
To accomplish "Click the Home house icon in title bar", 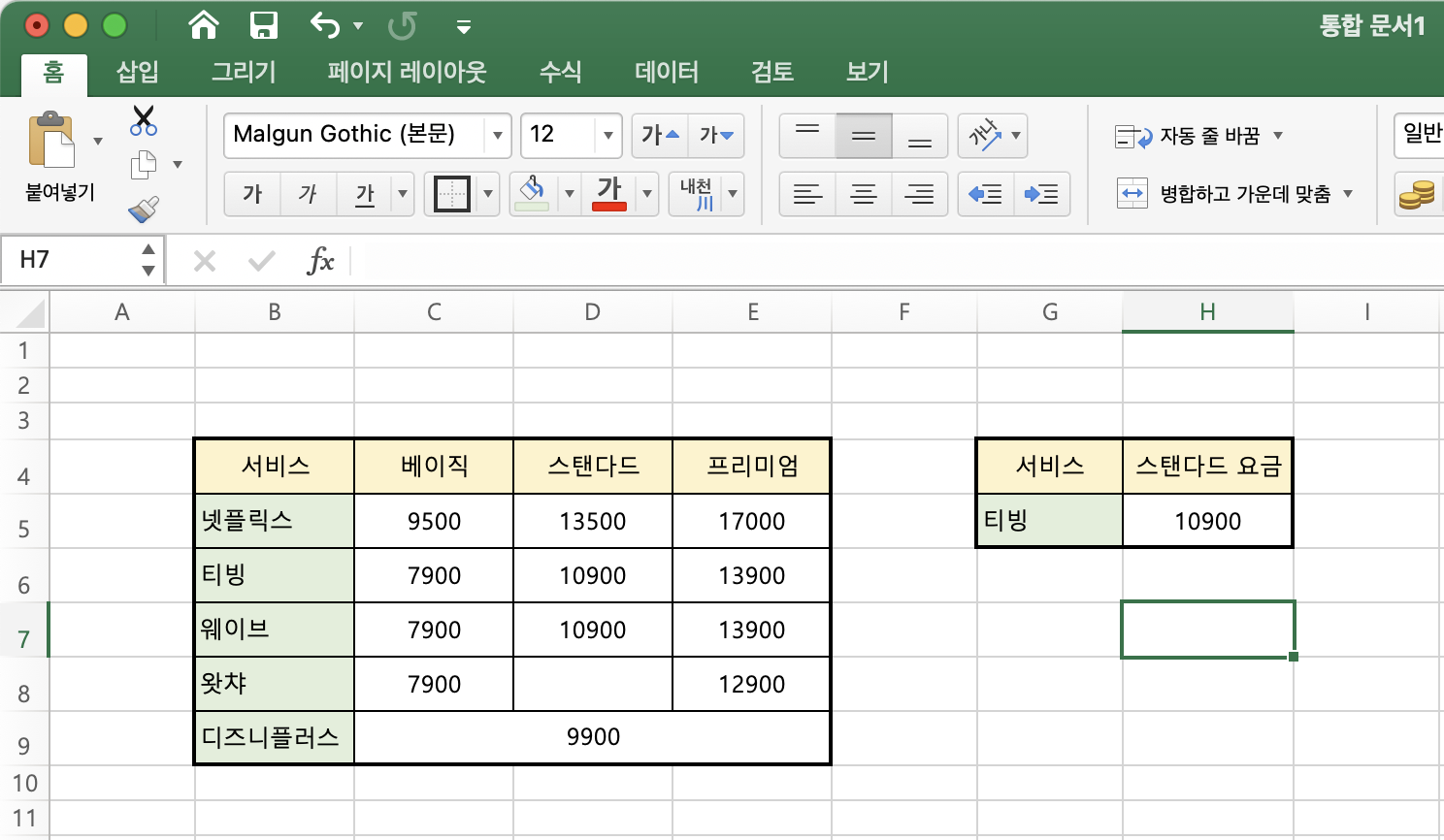I will click(204, 25).
